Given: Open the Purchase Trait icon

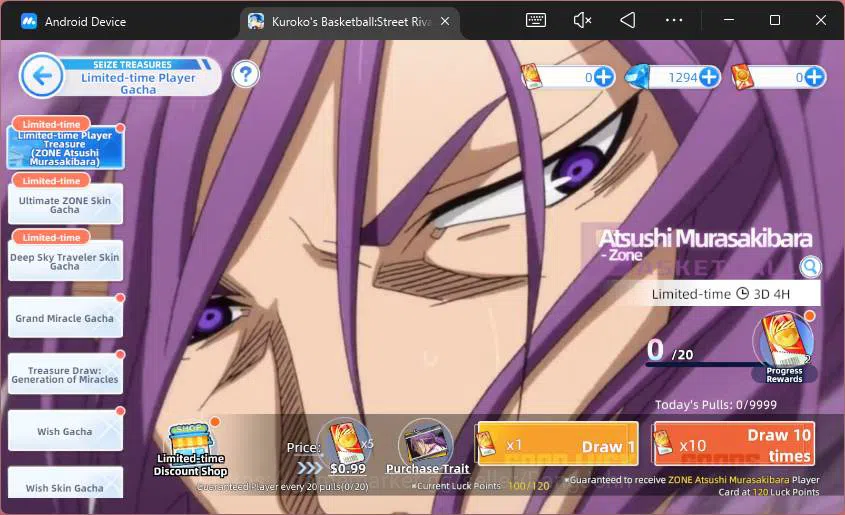Looking at the screenshot, I should pos(427,447).
